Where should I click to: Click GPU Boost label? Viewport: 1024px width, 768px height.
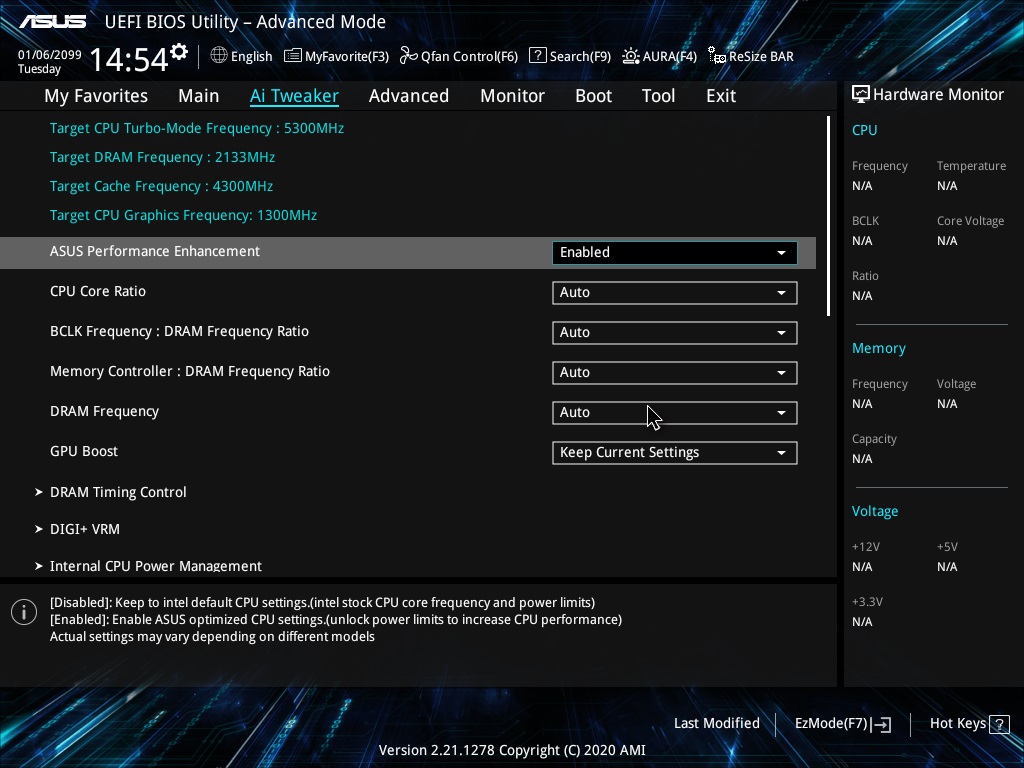pos(84,451)
